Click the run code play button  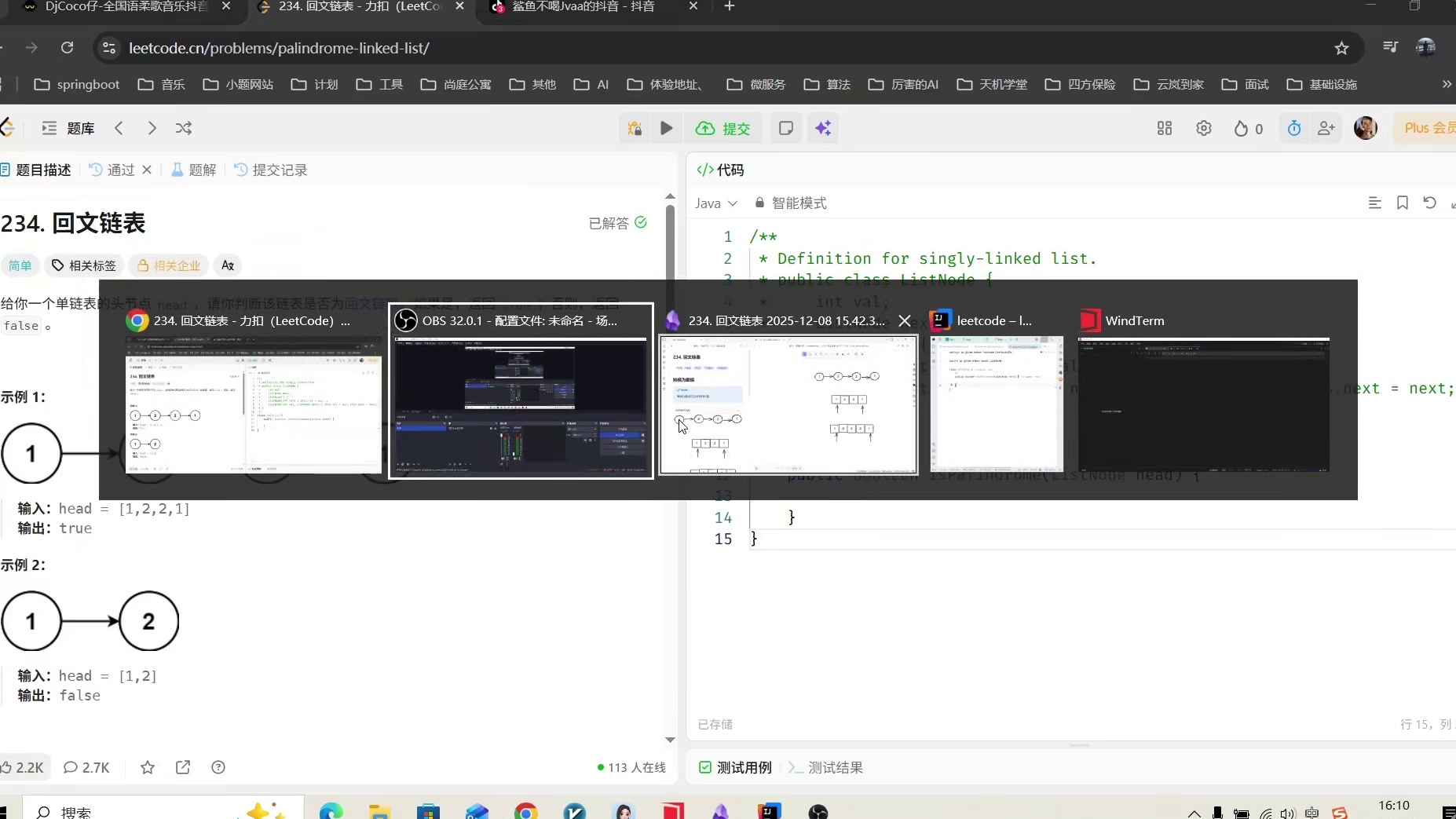(666, 128)
